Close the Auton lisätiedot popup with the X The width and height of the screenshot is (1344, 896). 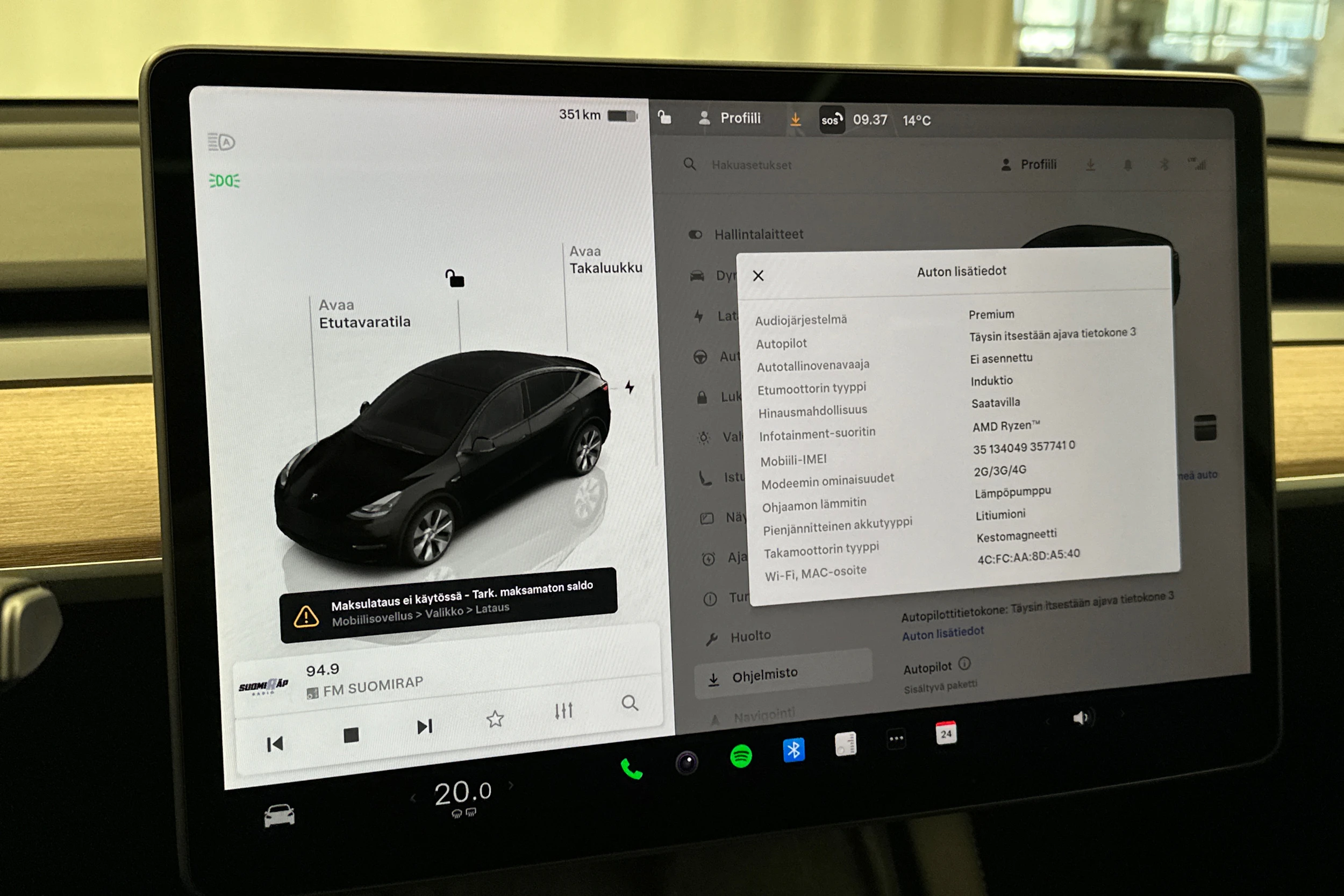point(759,275)
